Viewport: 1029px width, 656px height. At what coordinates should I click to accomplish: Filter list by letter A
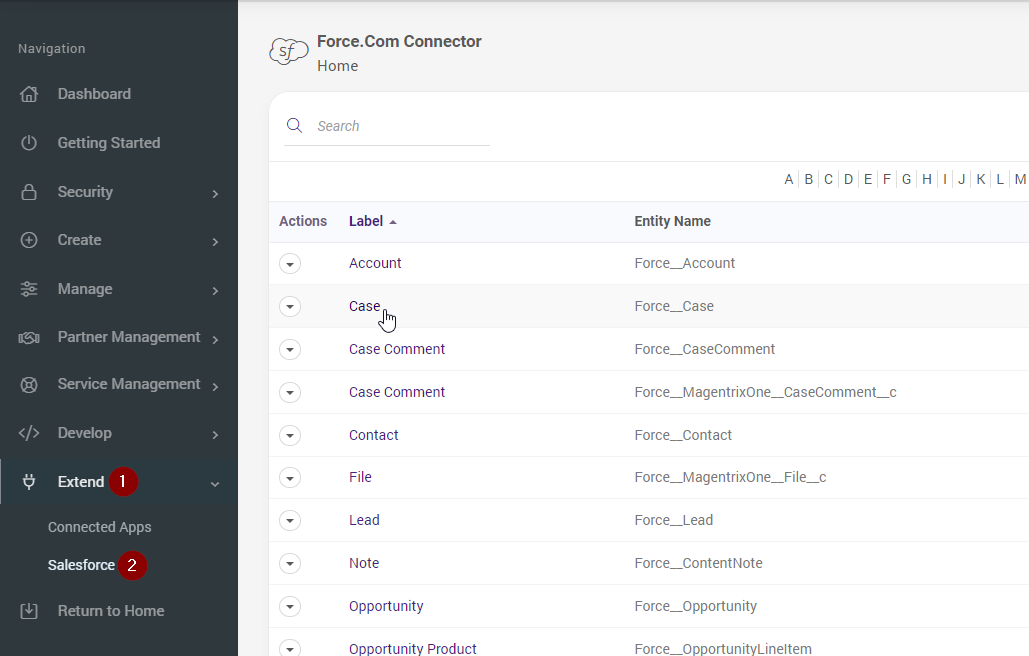789,179
